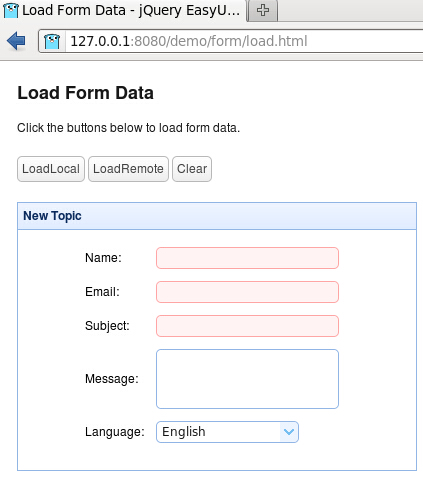Select the Load Form Data browser tab
This screenshot has width=423, height=481.
coord(123,10)
